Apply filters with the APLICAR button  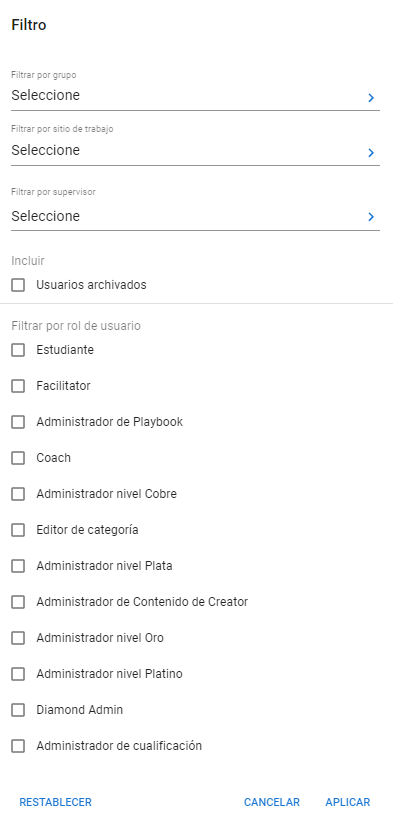click(x=348, y=802)
